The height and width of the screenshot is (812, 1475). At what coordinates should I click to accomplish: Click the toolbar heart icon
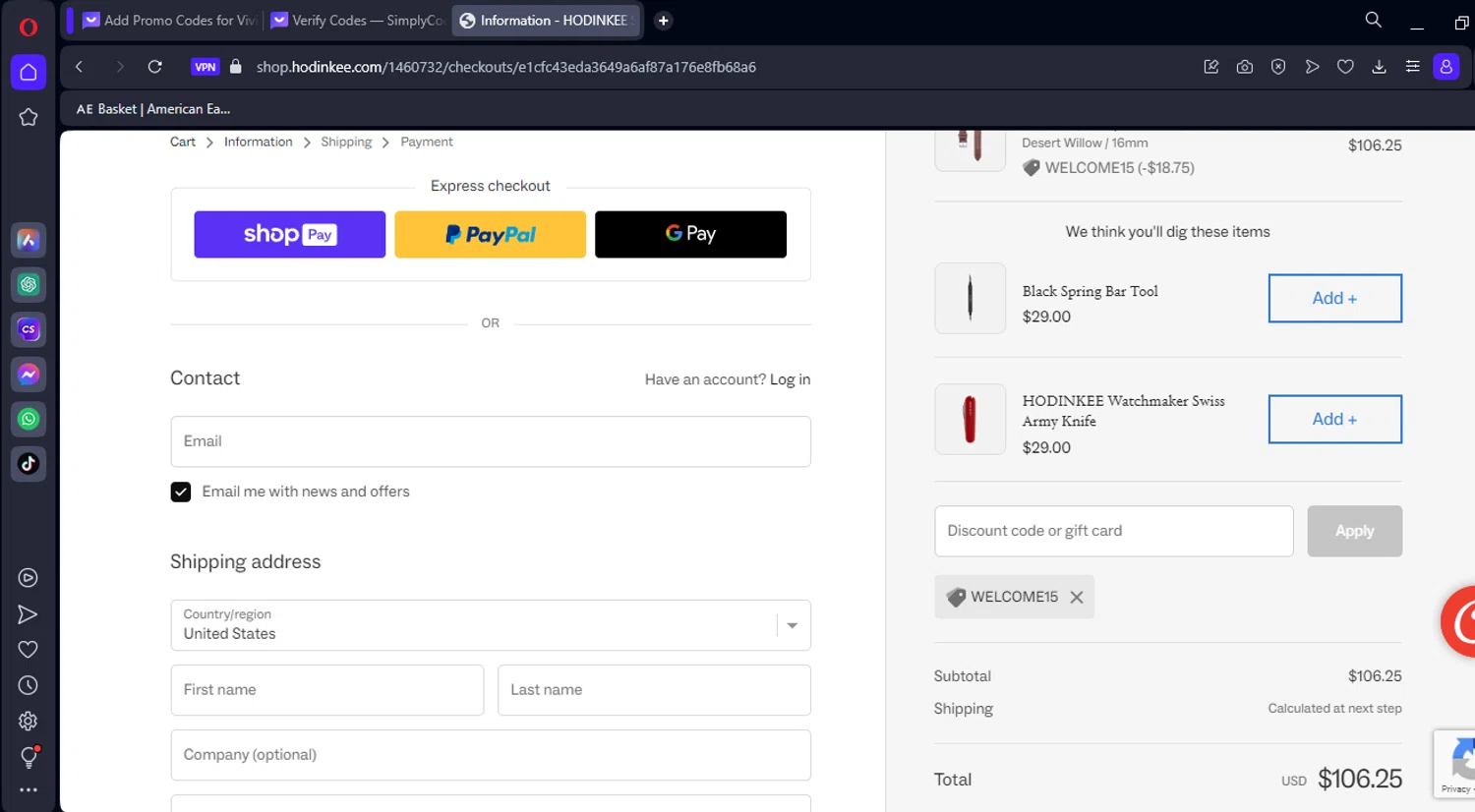[1345, 67]
